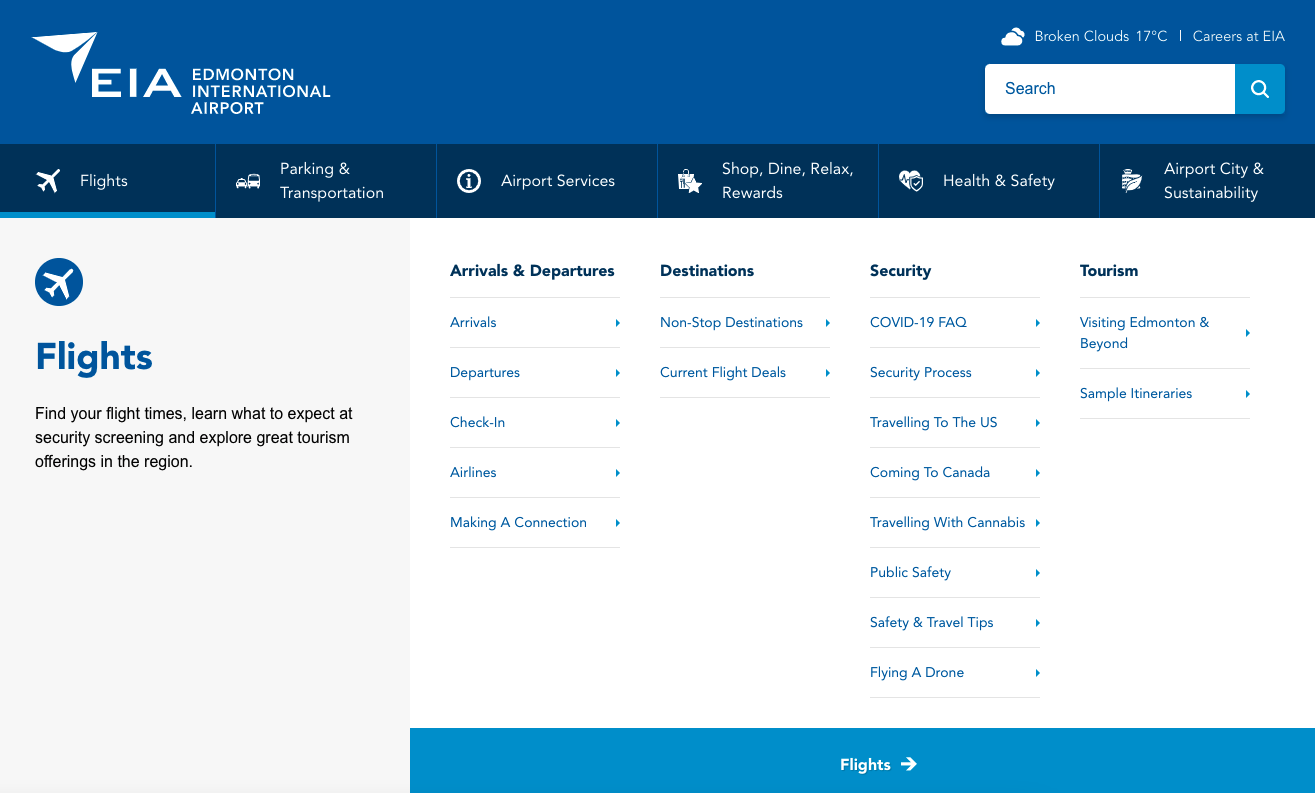The width and height of the screenshot is (1315, 793).
Task: Open Shop, Dine, Relax, Rewards menu
Action: coord(768,181)
